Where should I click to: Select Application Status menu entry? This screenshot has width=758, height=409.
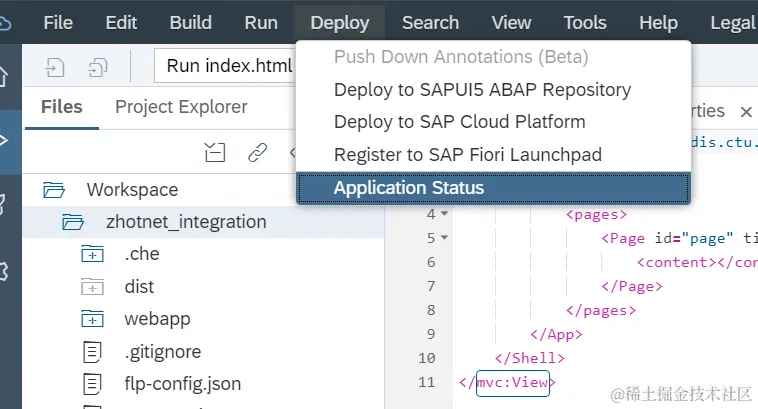409,188
